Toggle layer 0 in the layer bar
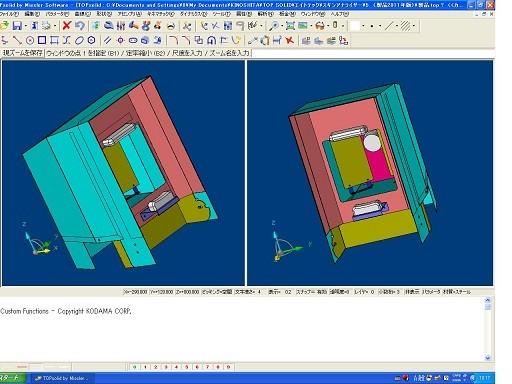 (x=135, y=367)
